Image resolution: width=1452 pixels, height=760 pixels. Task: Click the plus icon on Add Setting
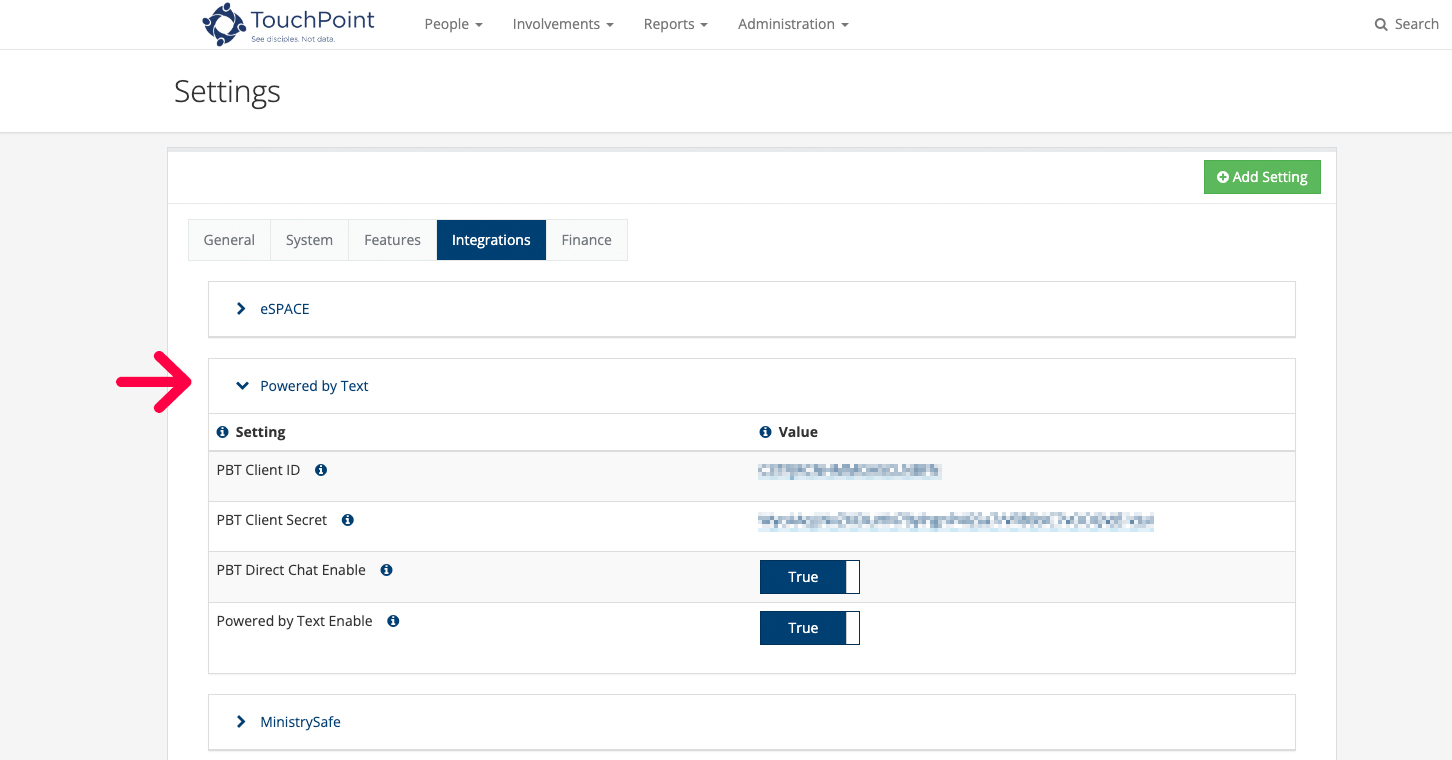[x=1222, y=176]
